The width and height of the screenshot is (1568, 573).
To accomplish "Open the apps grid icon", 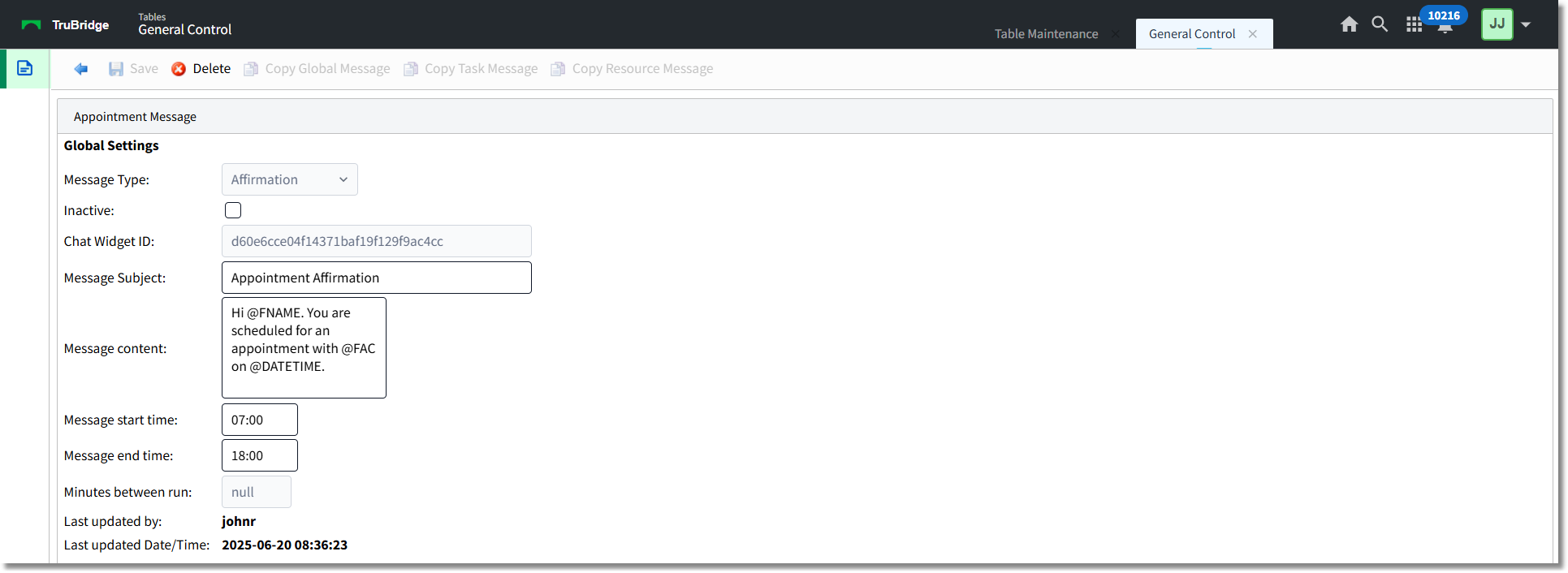I will click(1414, 25).
